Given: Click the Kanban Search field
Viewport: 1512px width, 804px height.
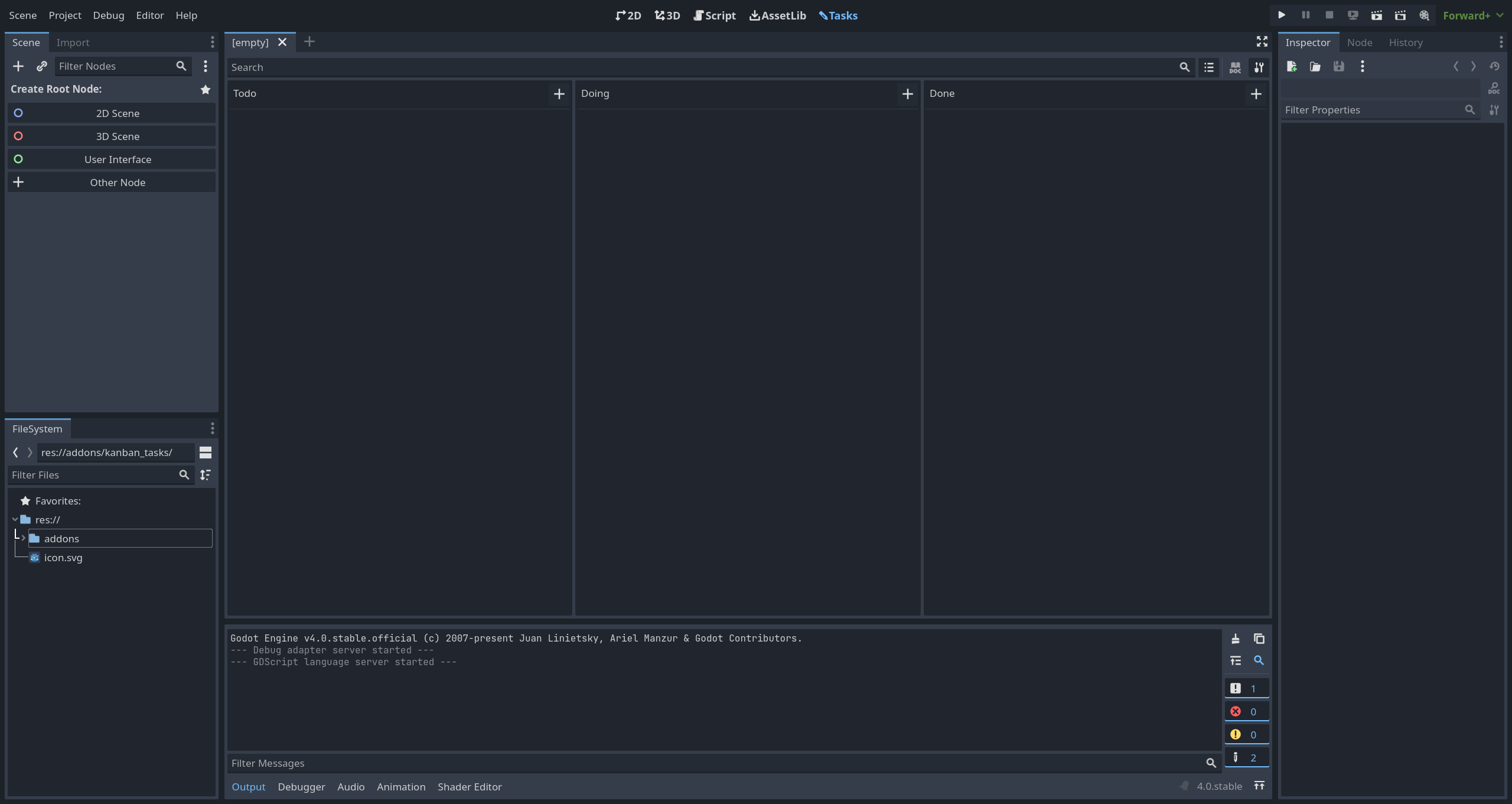Looking at the screenshot, I should click(703, 67).
